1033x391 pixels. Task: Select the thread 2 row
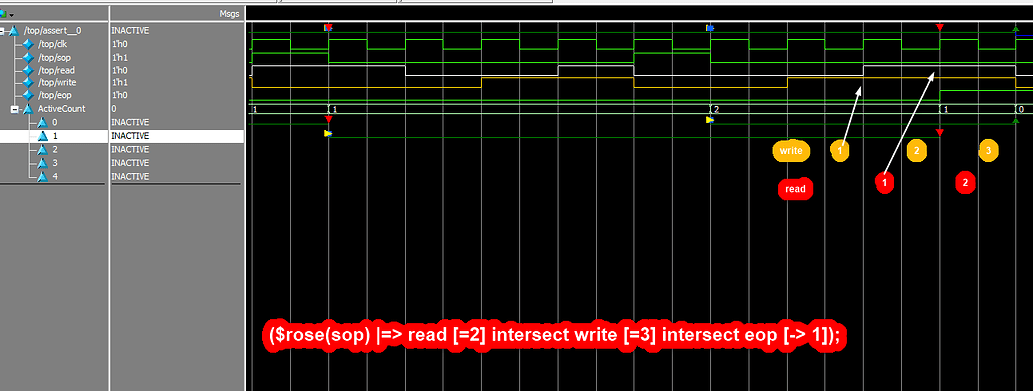coord(122,149)
